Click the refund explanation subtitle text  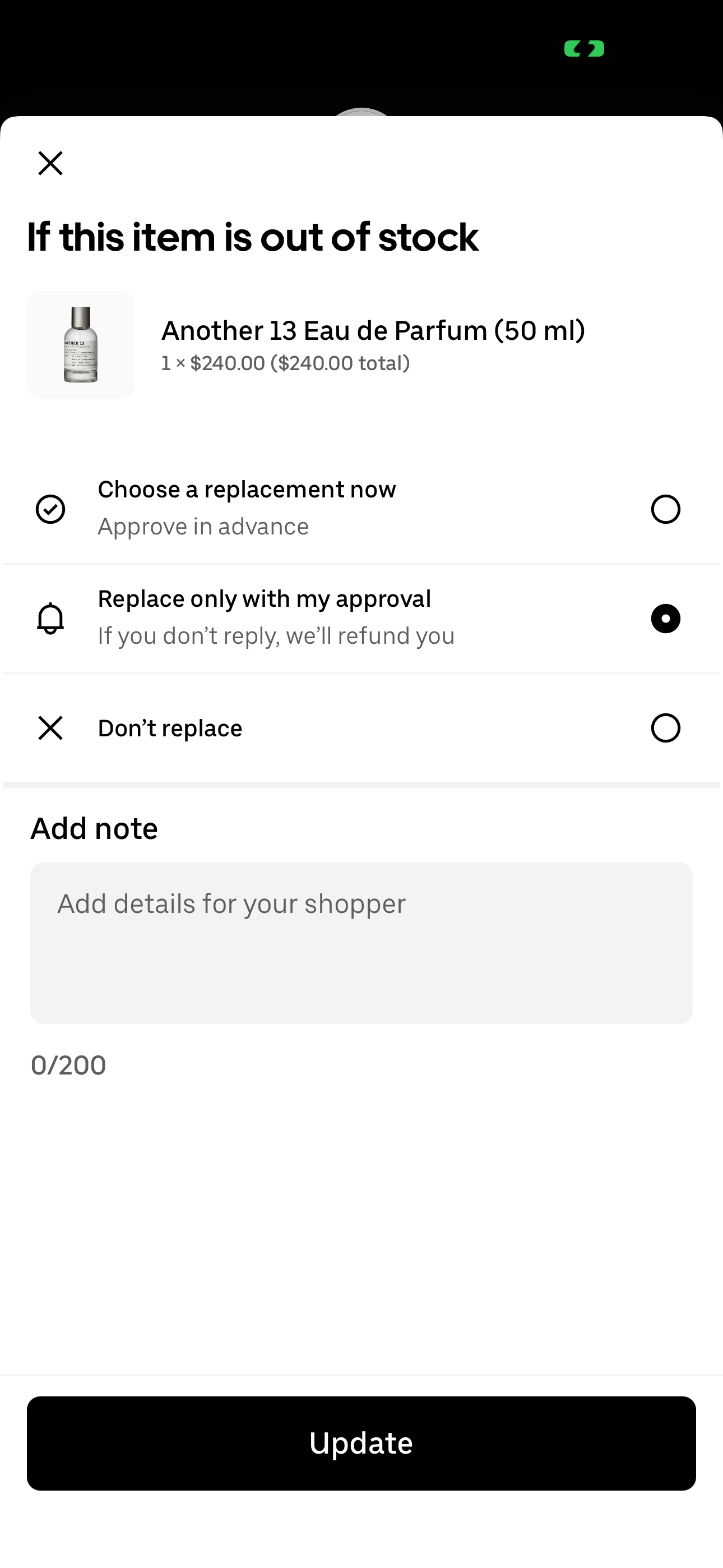click(276, 635)
